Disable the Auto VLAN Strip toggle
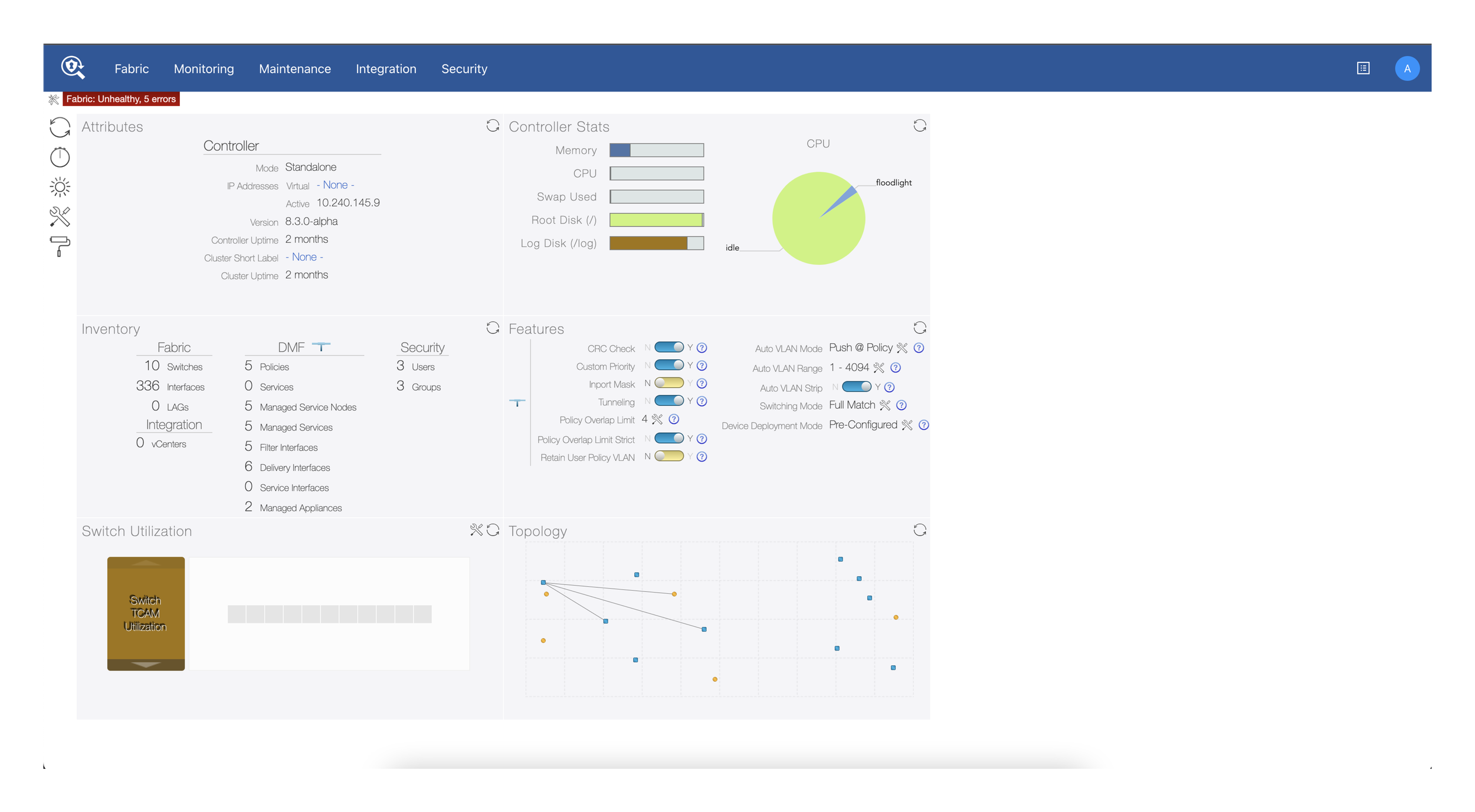The image size is (1475, 812). pyautogui.click(x=856, y=387)
